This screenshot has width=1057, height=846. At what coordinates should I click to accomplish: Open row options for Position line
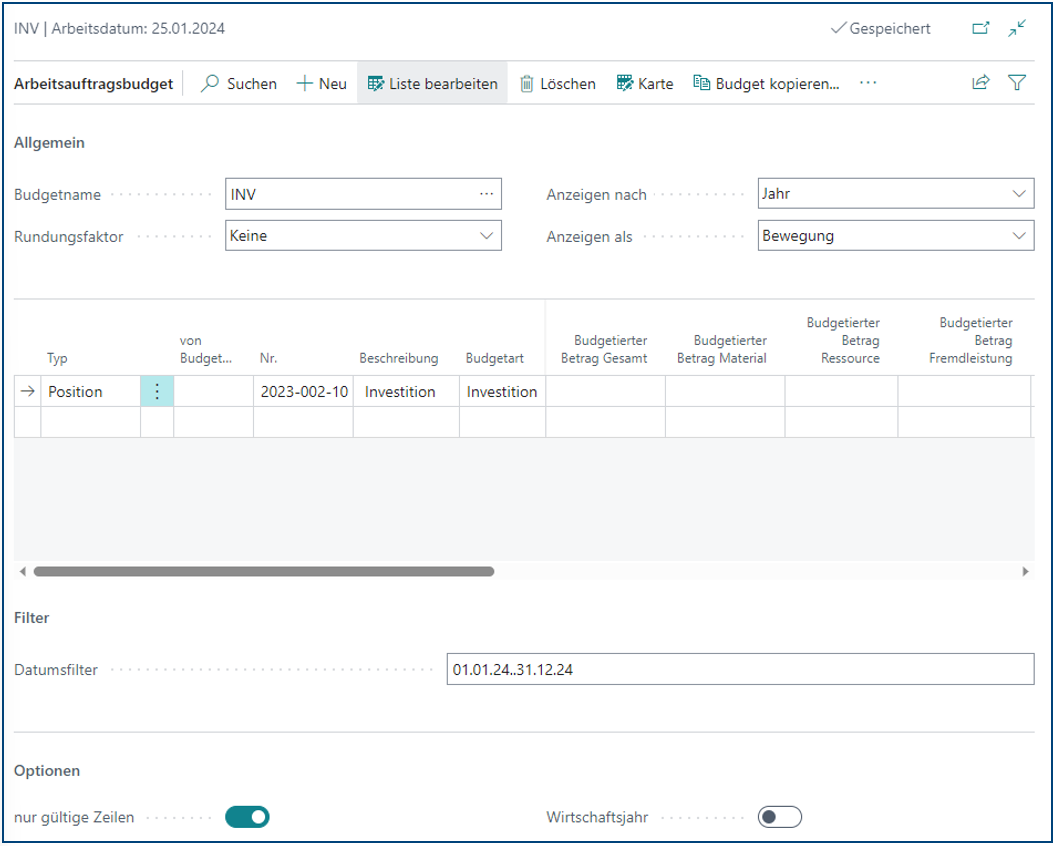coord(157,392)
